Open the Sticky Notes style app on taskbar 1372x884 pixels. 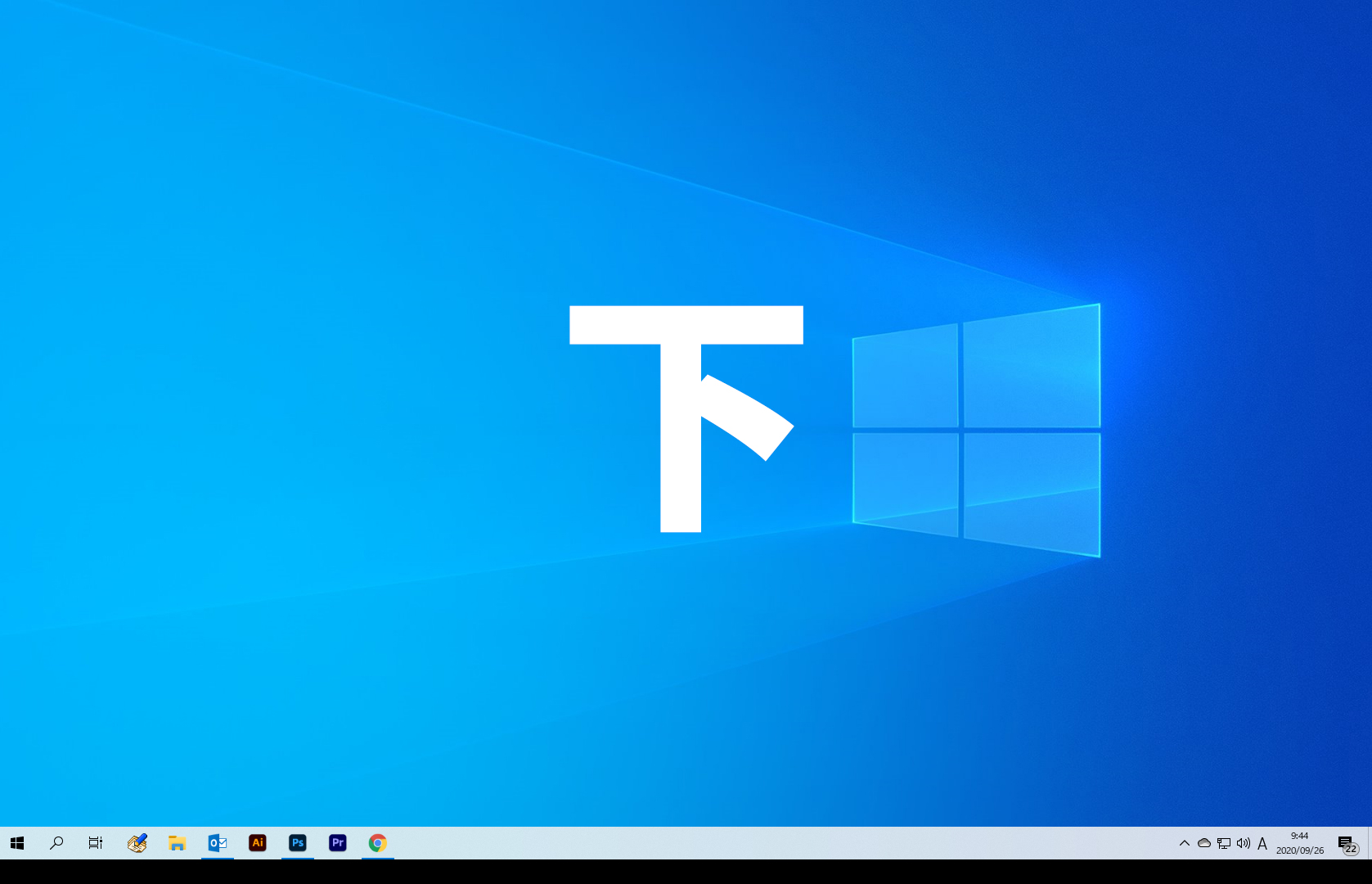(x=137, y=843)
